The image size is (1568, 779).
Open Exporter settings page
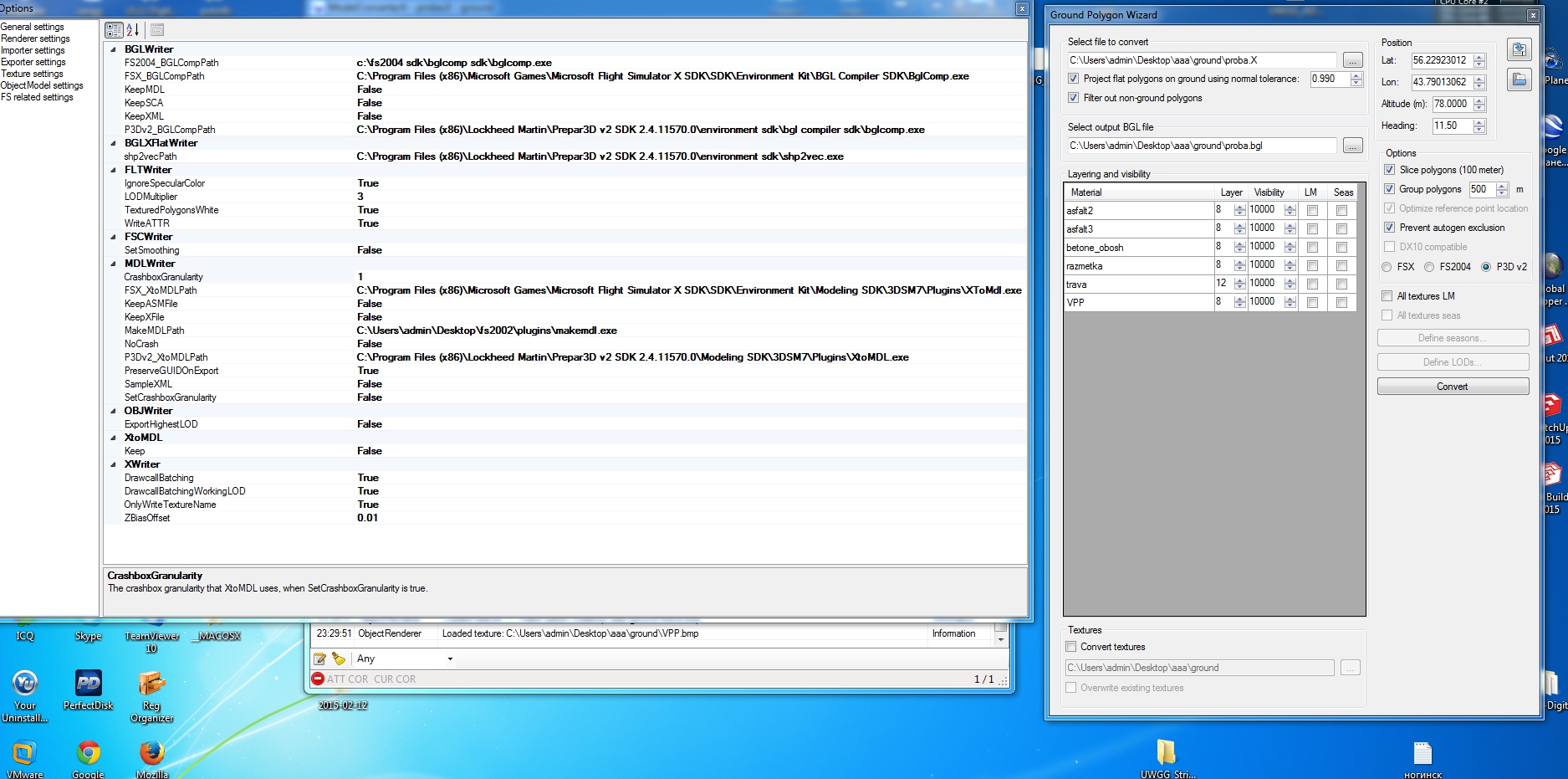[33, 62]
